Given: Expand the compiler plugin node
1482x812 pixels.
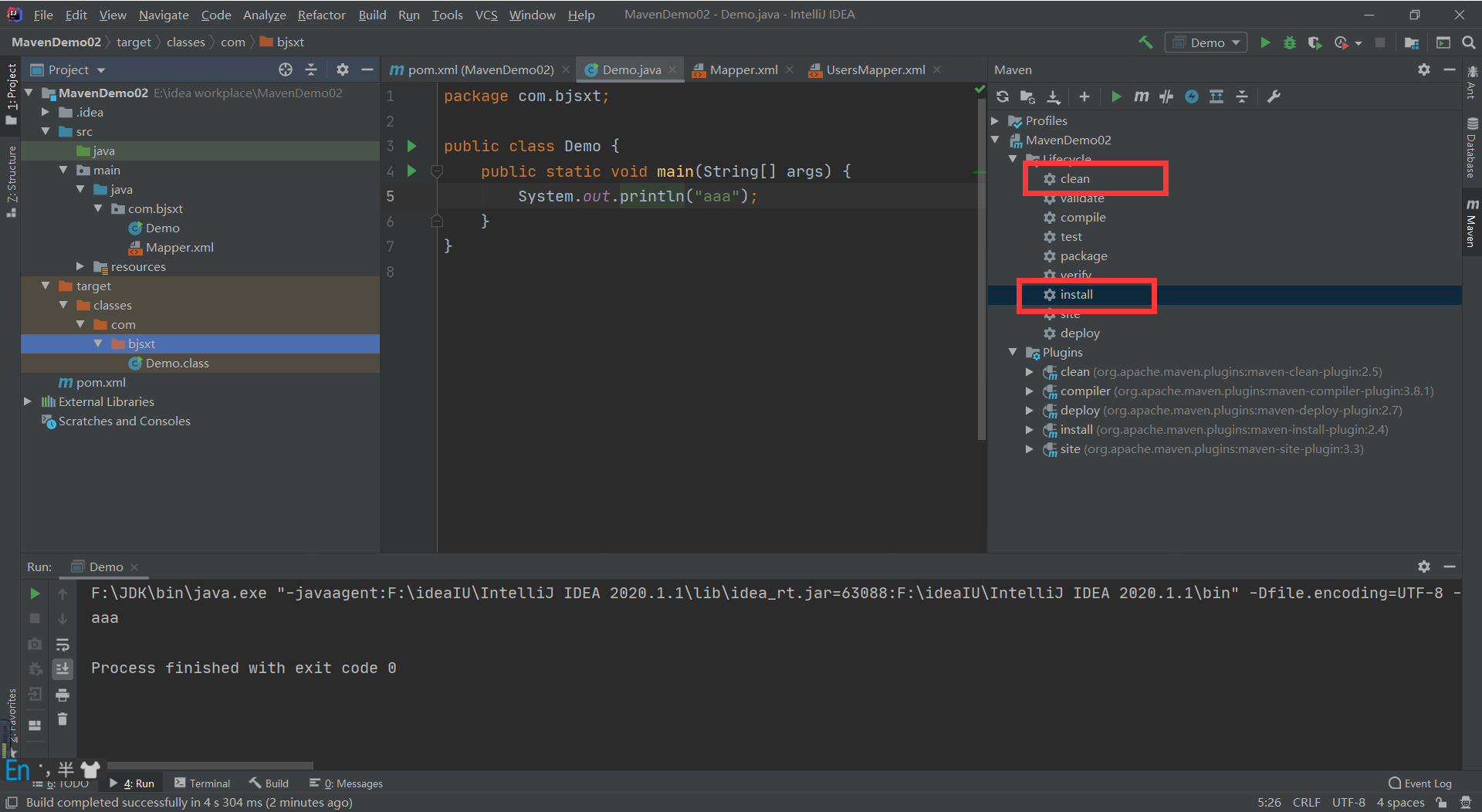Looking at the screenshot, I should [1030, 391].
